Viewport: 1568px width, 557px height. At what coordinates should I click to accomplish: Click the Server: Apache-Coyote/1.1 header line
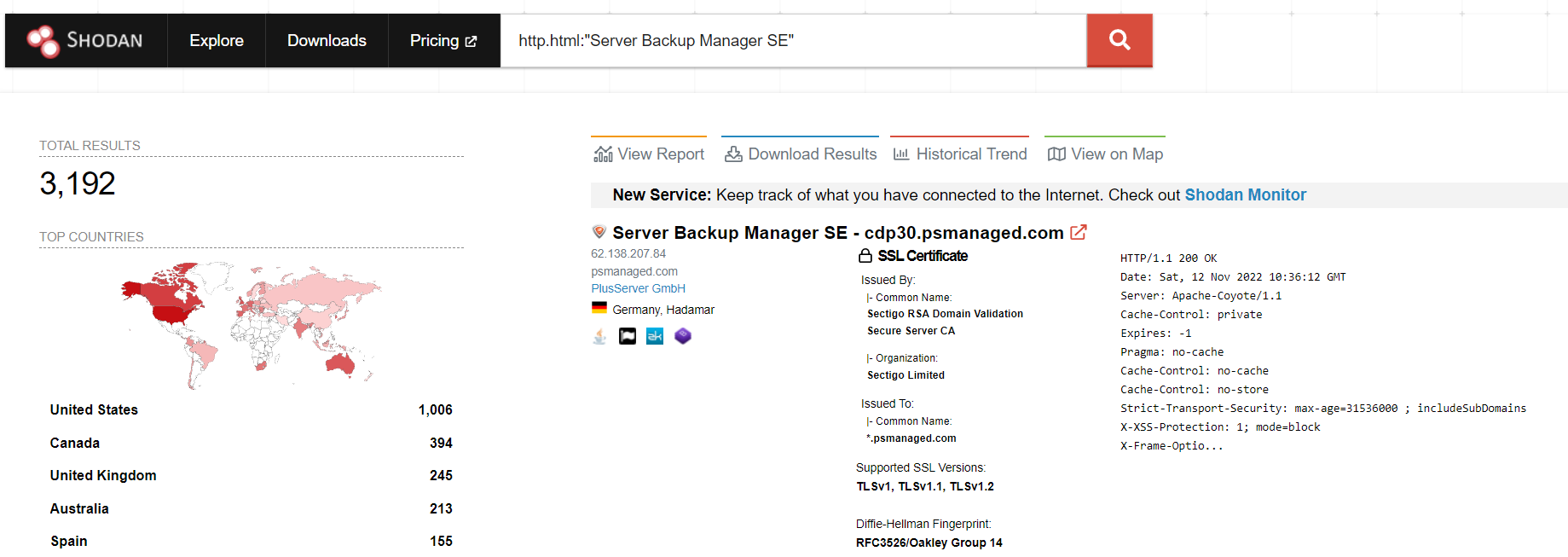1201,296
